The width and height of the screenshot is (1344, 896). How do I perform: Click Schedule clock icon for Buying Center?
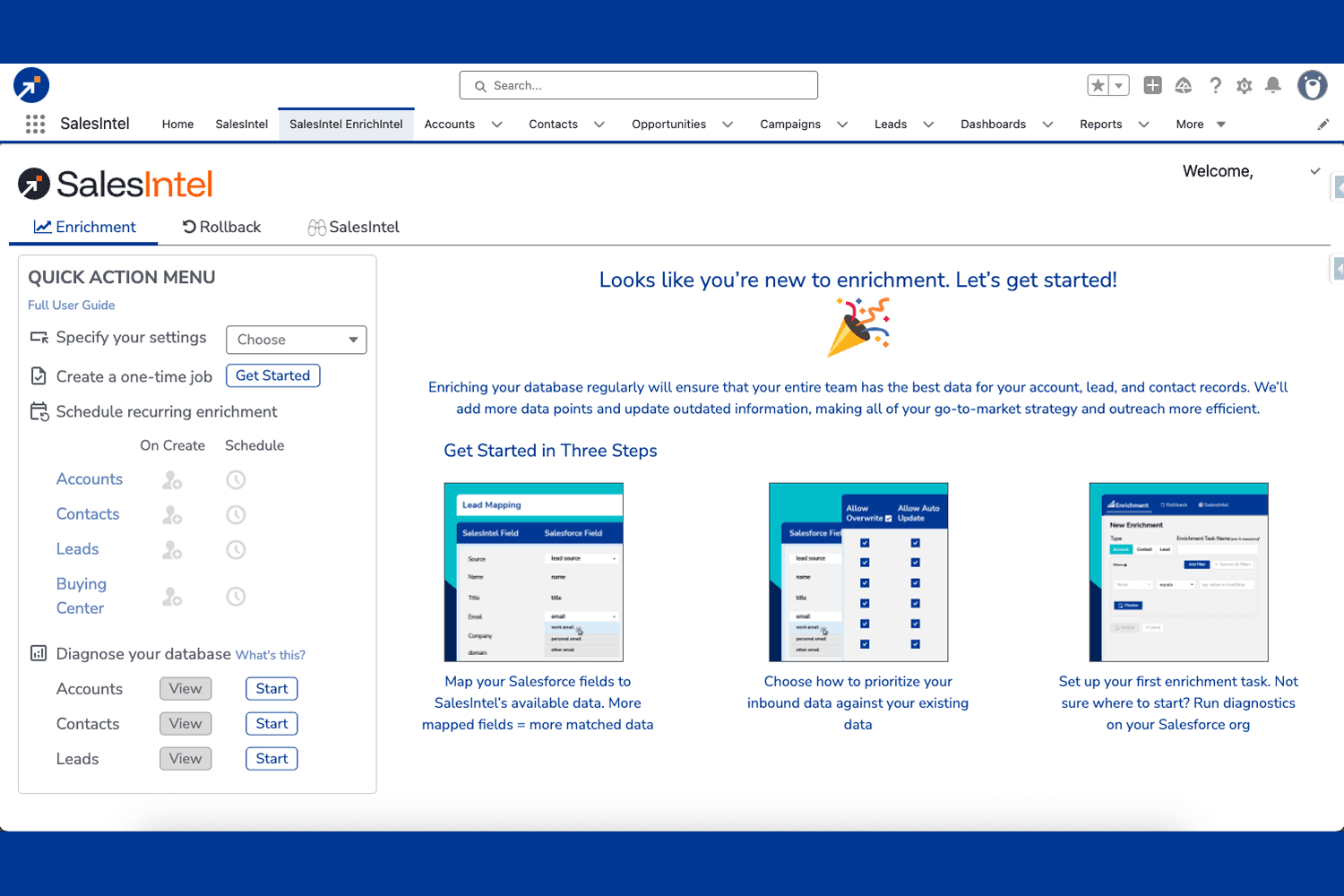point(236,597)
